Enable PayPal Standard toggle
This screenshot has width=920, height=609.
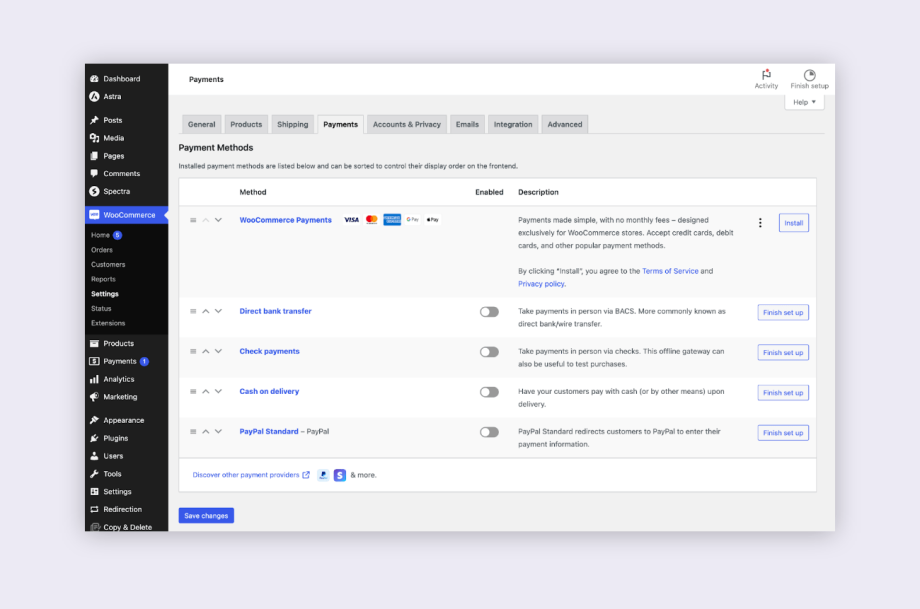point(489,432)
